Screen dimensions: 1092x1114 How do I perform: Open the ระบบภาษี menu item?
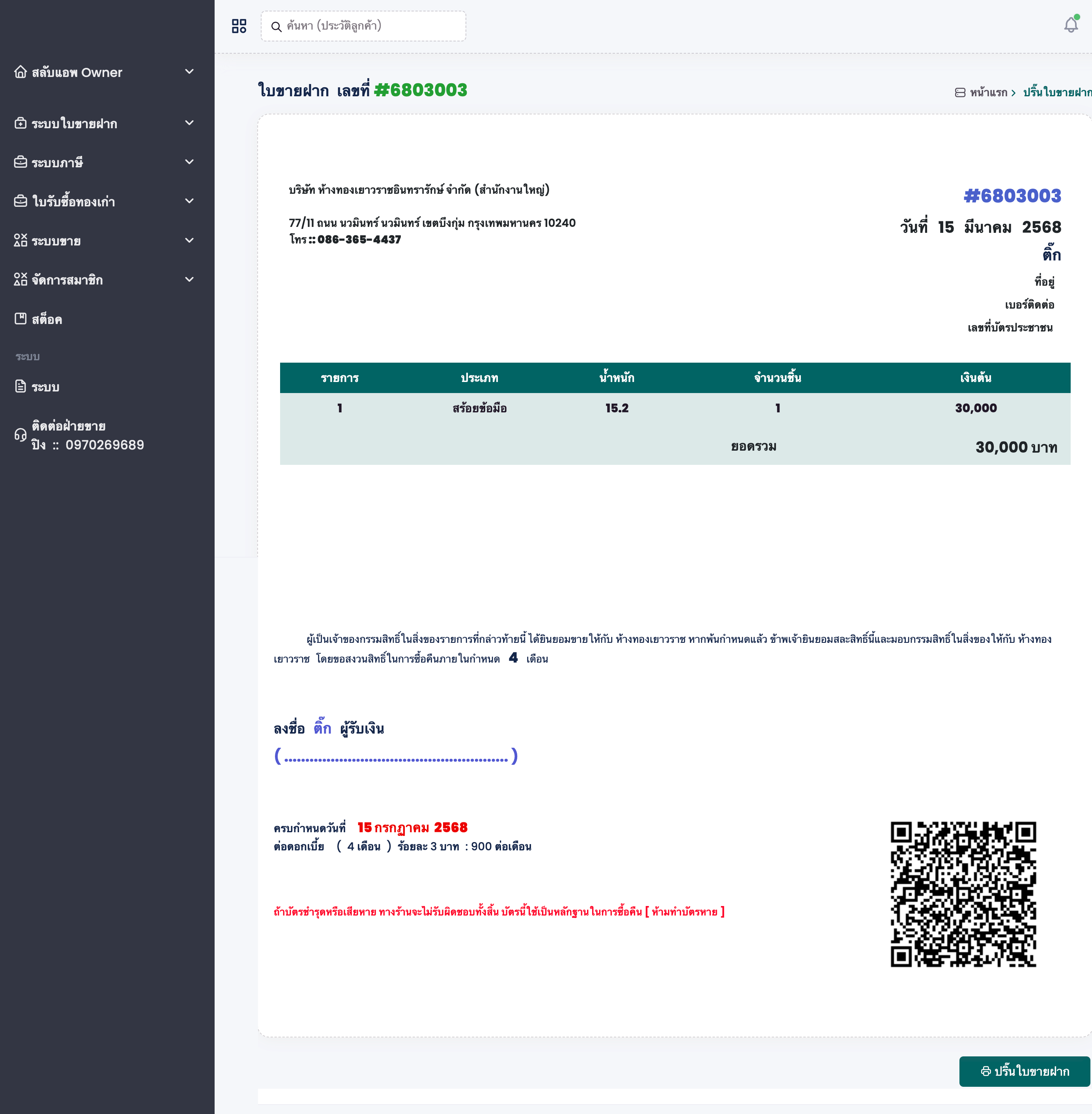(57, 163)
